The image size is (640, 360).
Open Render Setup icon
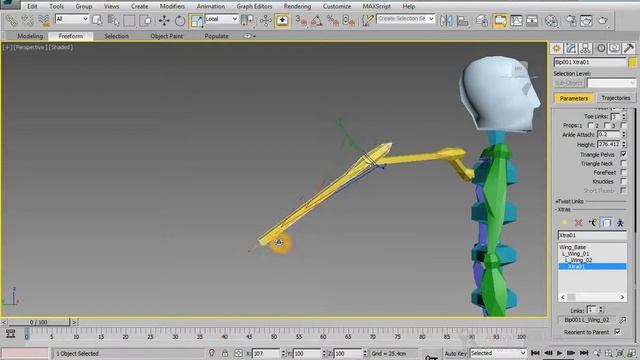[571, 20]
